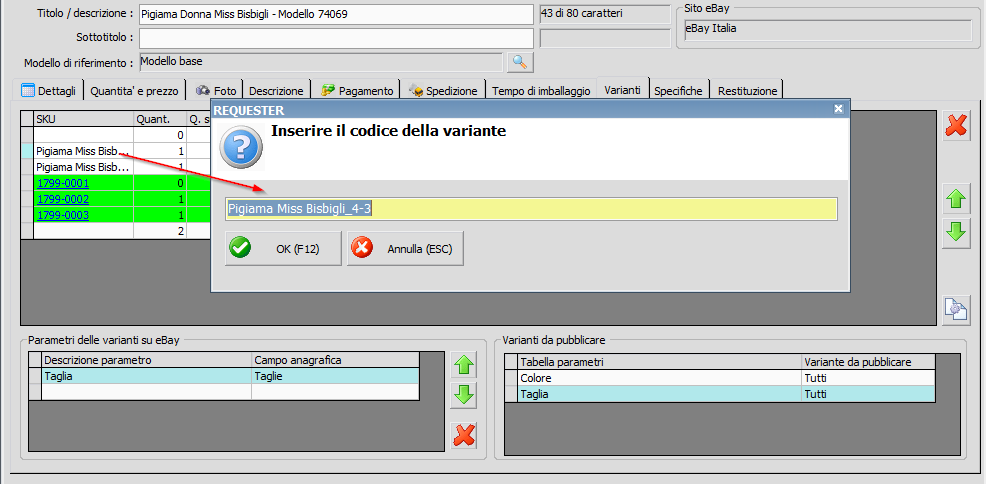Open the Dettagli tab
Image resolution: width=986 pixels, height=484 pixels.
(48, 91)
